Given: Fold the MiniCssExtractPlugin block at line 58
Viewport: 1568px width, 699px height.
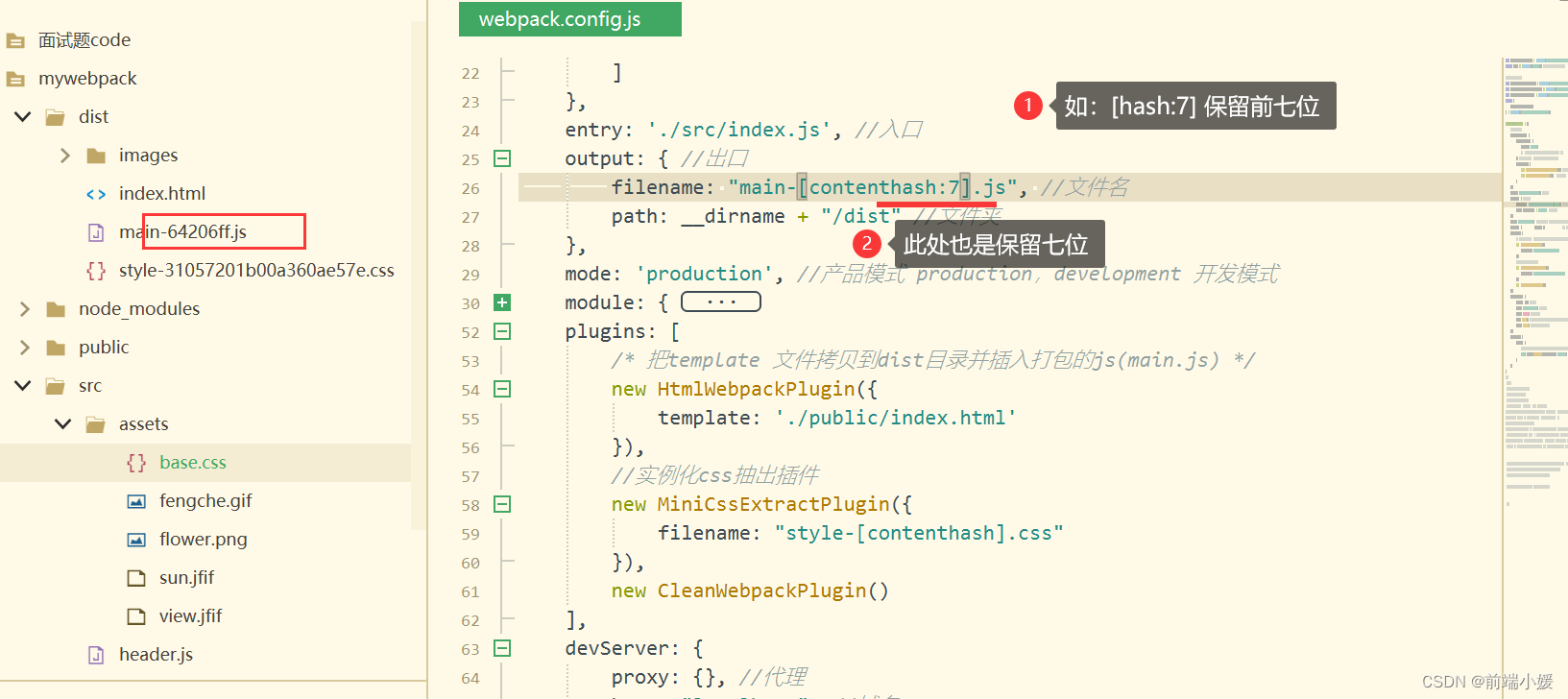Looking at the screenshot, I should [502, 504].
